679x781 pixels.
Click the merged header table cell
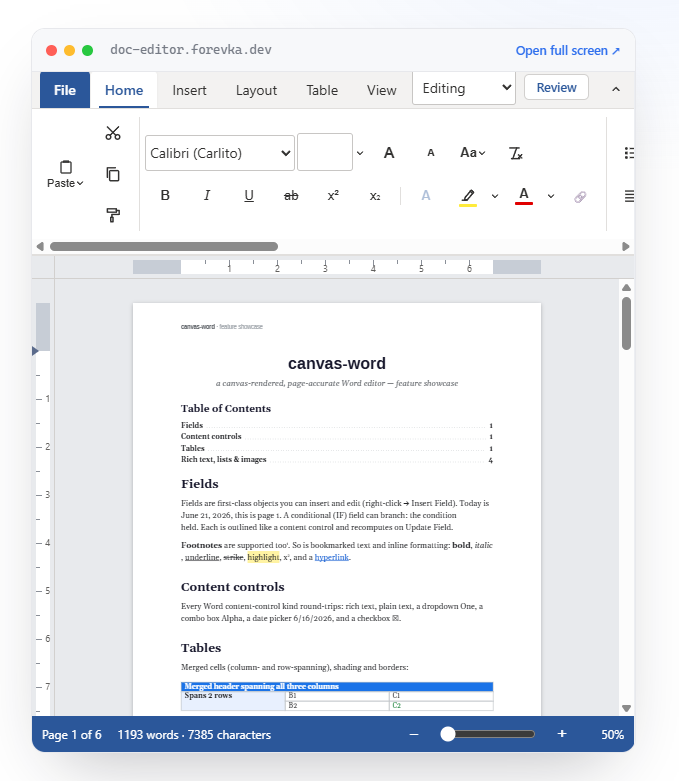click(x=337, y=686)
